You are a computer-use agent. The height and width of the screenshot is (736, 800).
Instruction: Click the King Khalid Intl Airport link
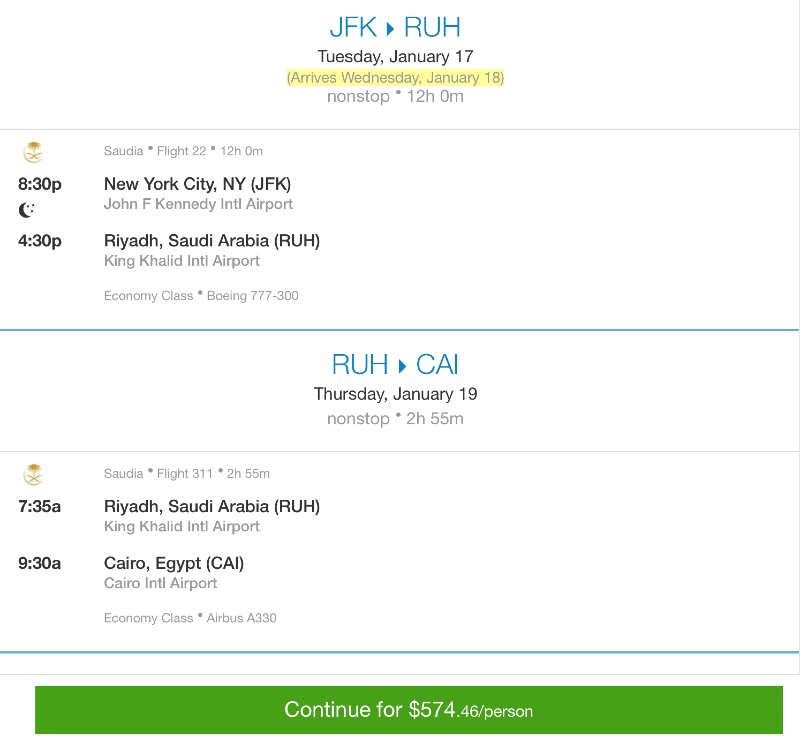181,260
